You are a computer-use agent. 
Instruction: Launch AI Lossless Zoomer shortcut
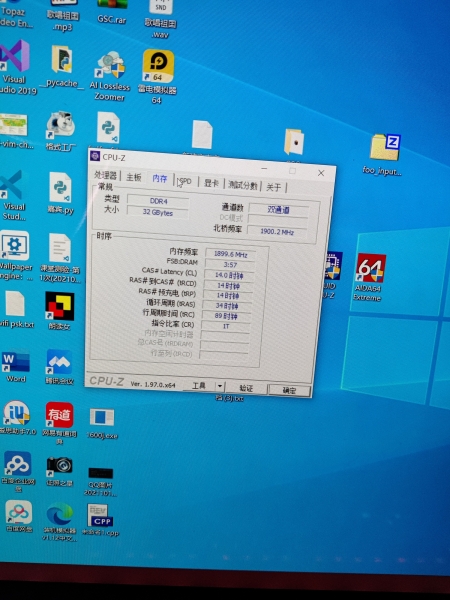tap(110, 75)
